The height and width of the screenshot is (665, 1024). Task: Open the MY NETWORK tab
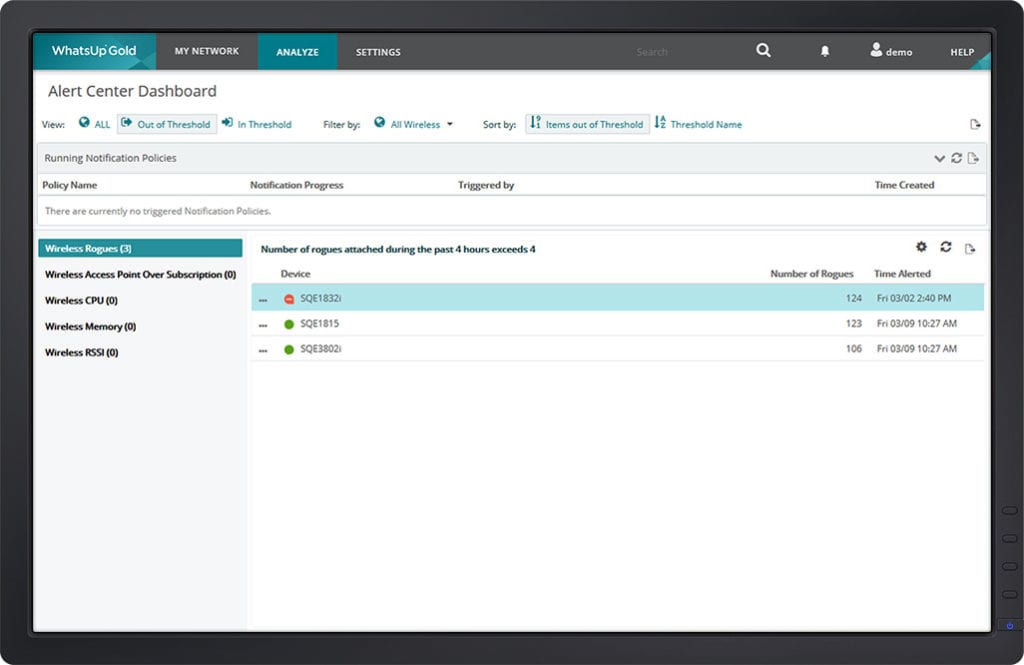click(x=207, y=51)
